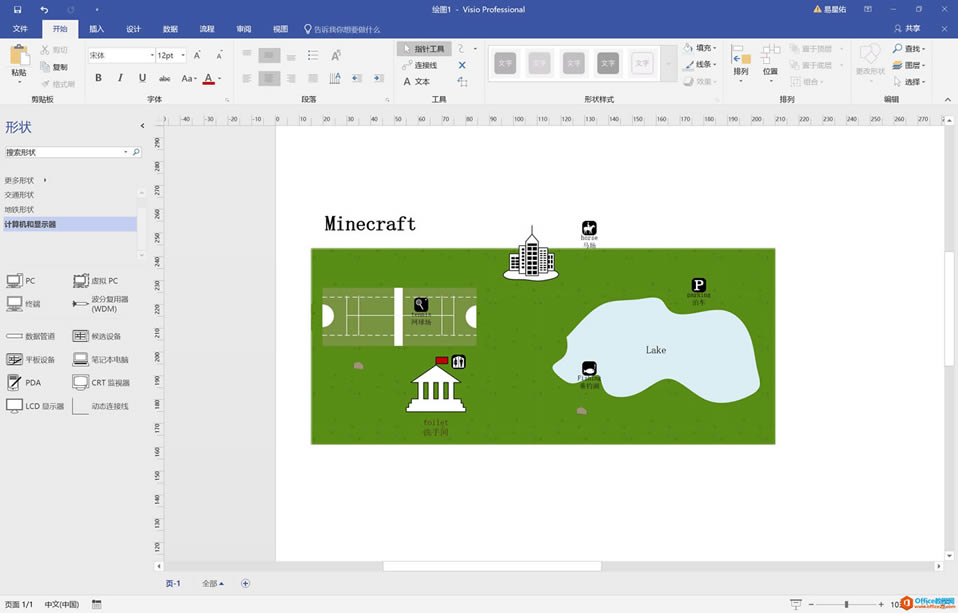Switch to the View (视图) tab
The image size is (958, 613).
coord(280,29)
